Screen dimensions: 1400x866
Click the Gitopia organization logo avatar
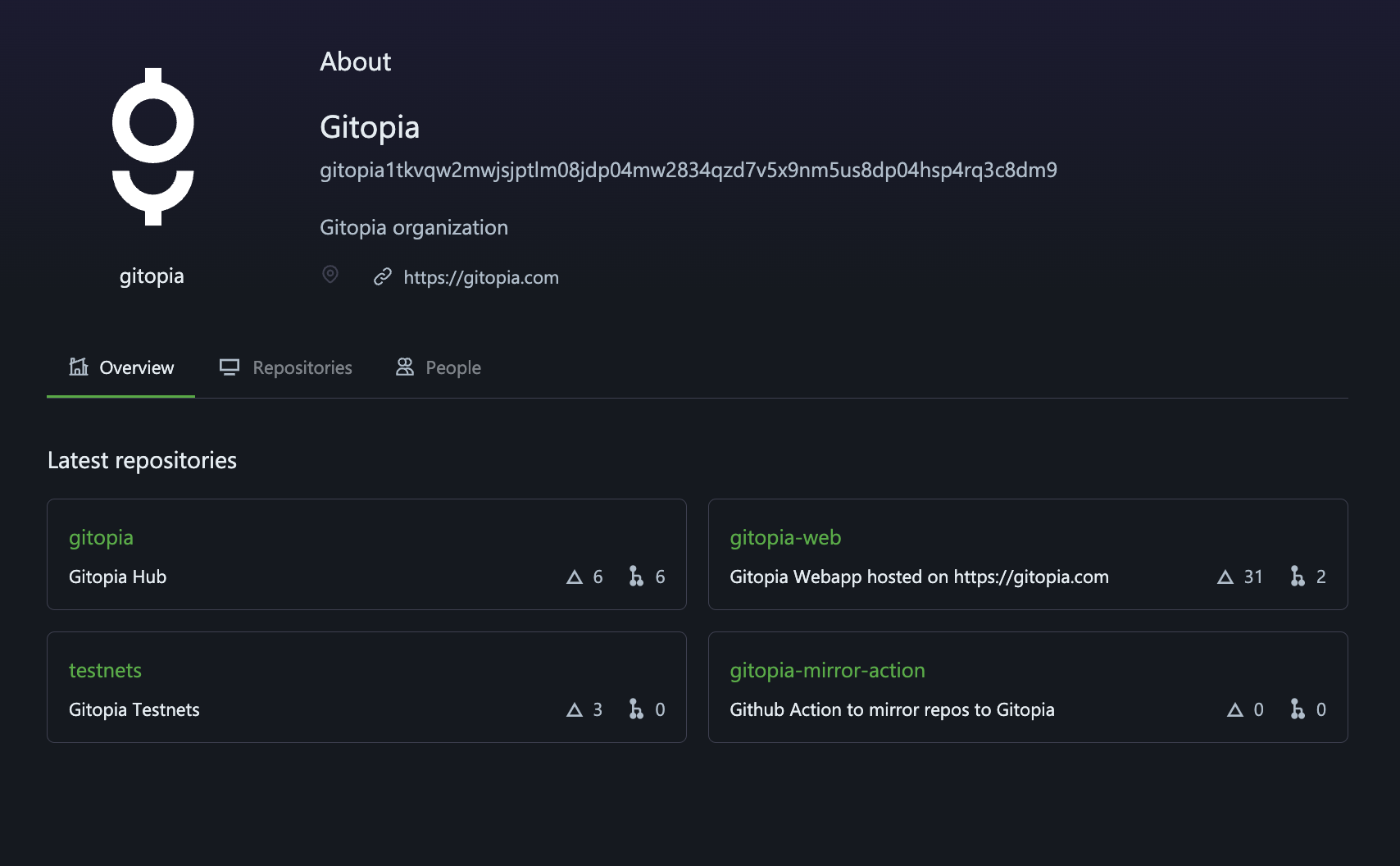(152, 147)
